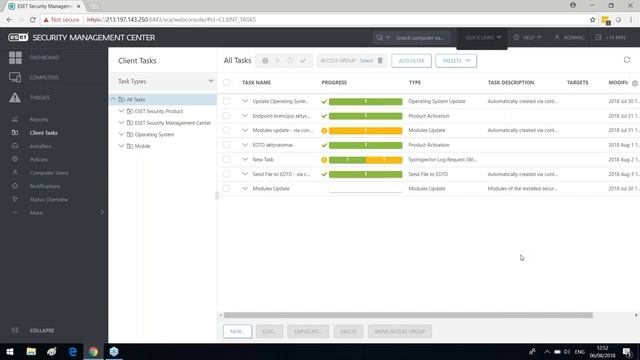
Task: Open Reports section
Action: [39, 119]
